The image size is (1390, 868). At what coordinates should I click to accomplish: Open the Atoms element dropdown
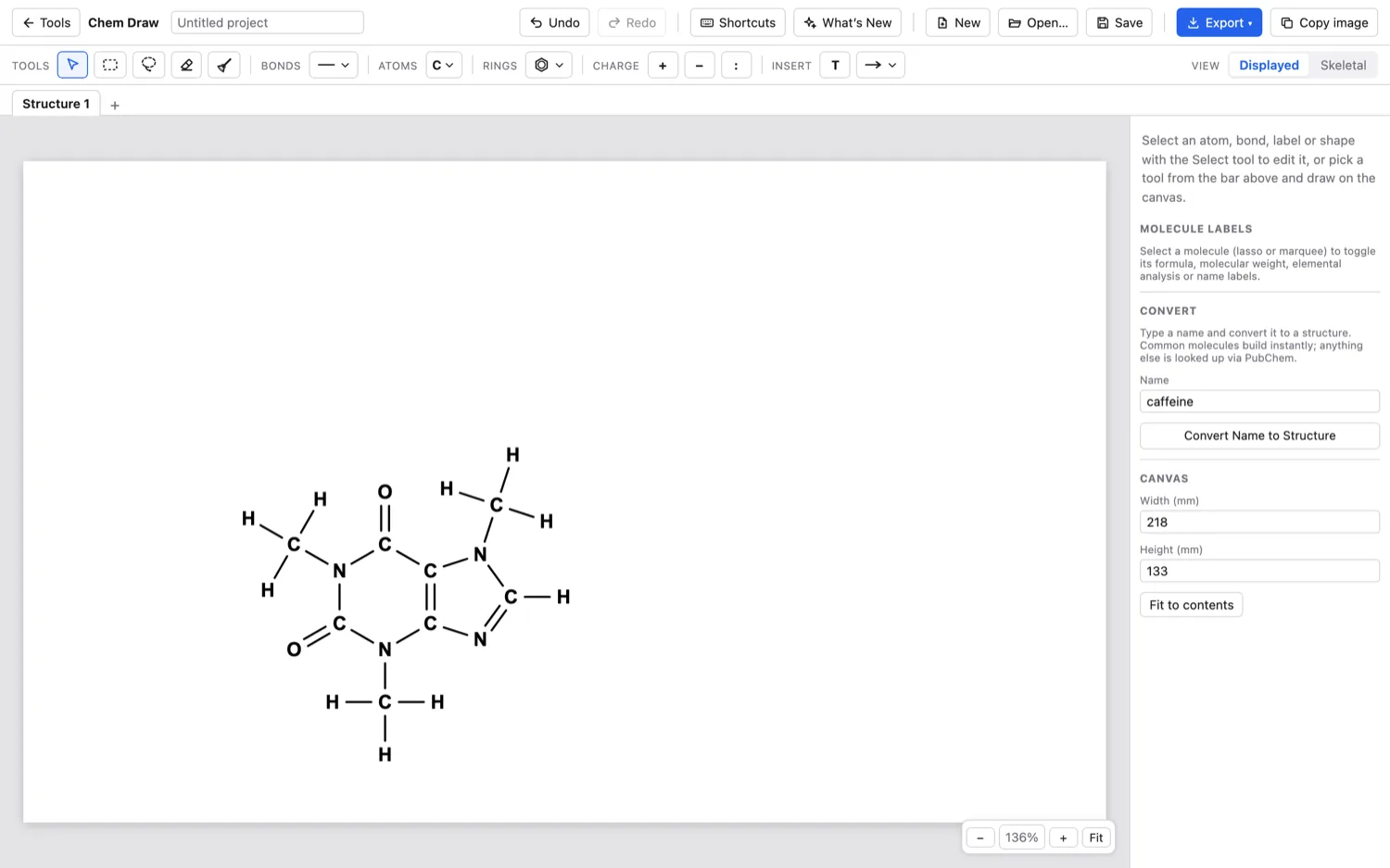444,65
